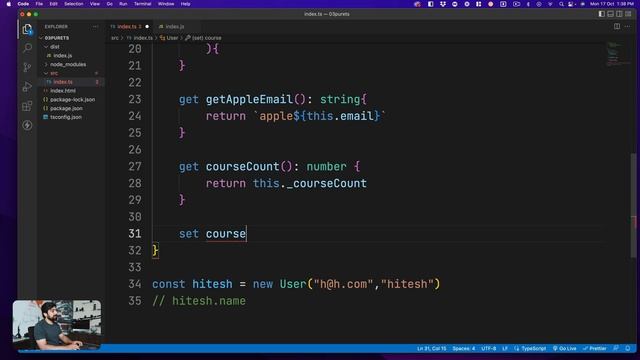This screenshot has height=360, width=640.
Task: Toggle bottom panel layout icon
Action: (x=611, y=14)
